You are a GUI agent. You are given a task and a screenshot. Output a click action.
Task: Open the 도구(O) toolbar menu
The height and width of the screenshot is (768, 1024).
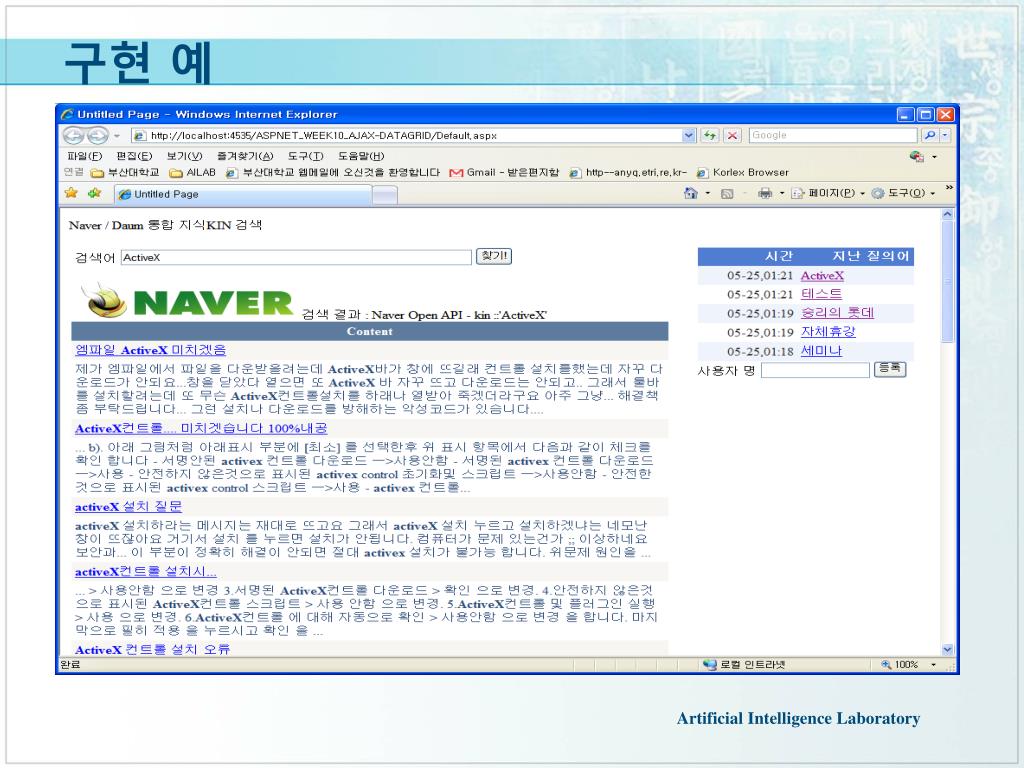(x=904, y=193)
